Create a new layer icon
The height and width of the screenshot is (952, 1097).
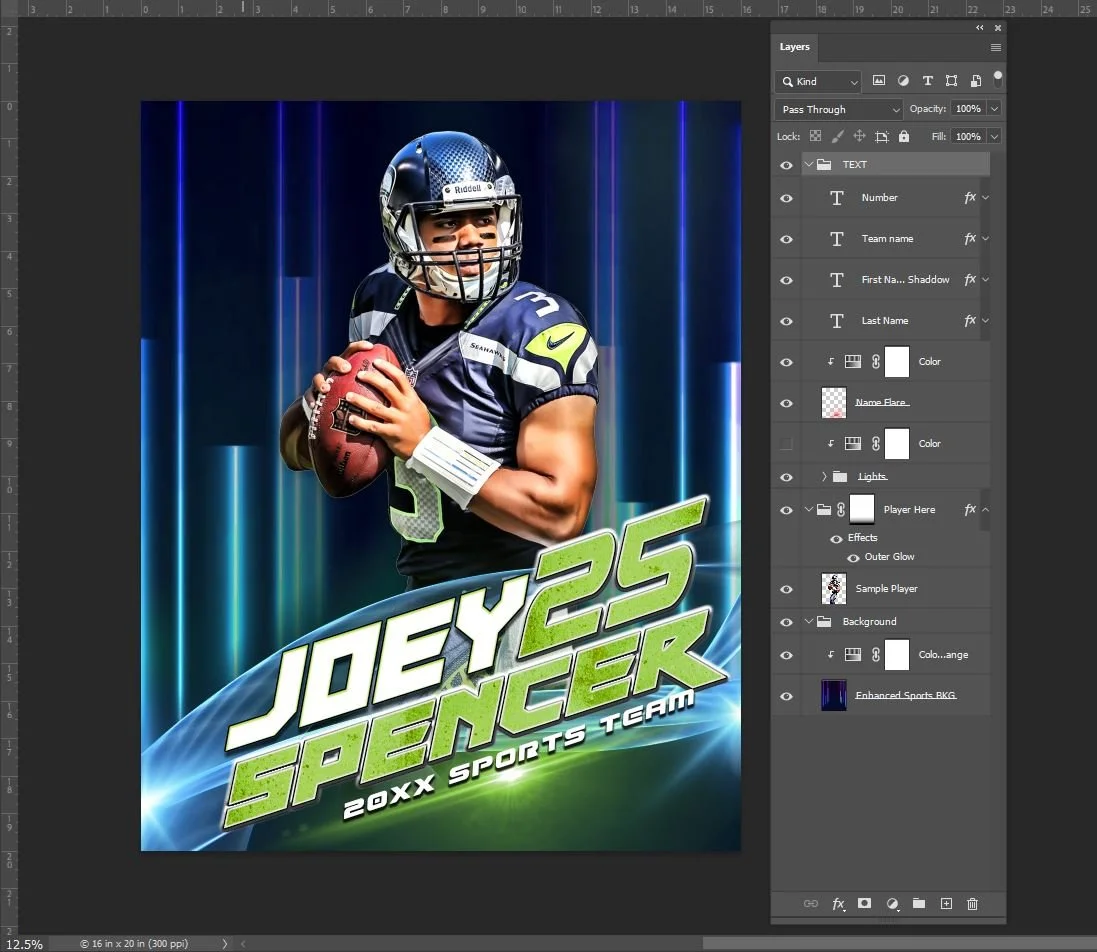(x=946, y=904)
